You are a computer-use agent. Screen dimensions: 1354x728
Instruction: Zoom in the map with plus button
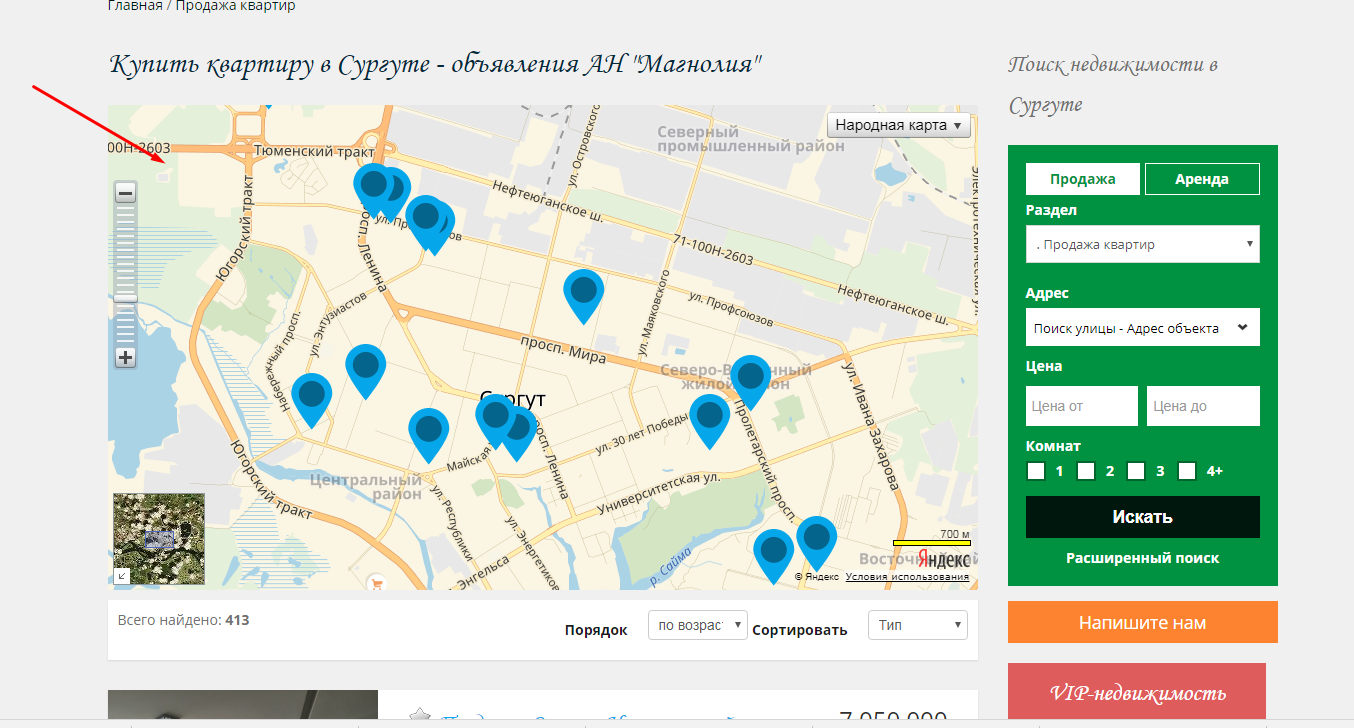(x=126, y=358)
